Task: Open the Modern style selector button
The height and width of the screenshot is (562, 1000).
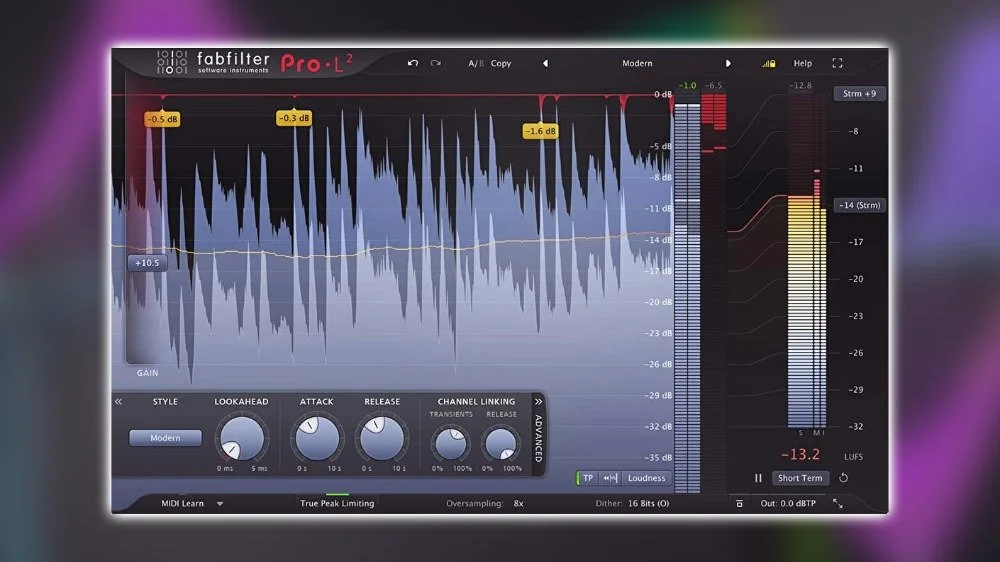Action: point(165,438)
